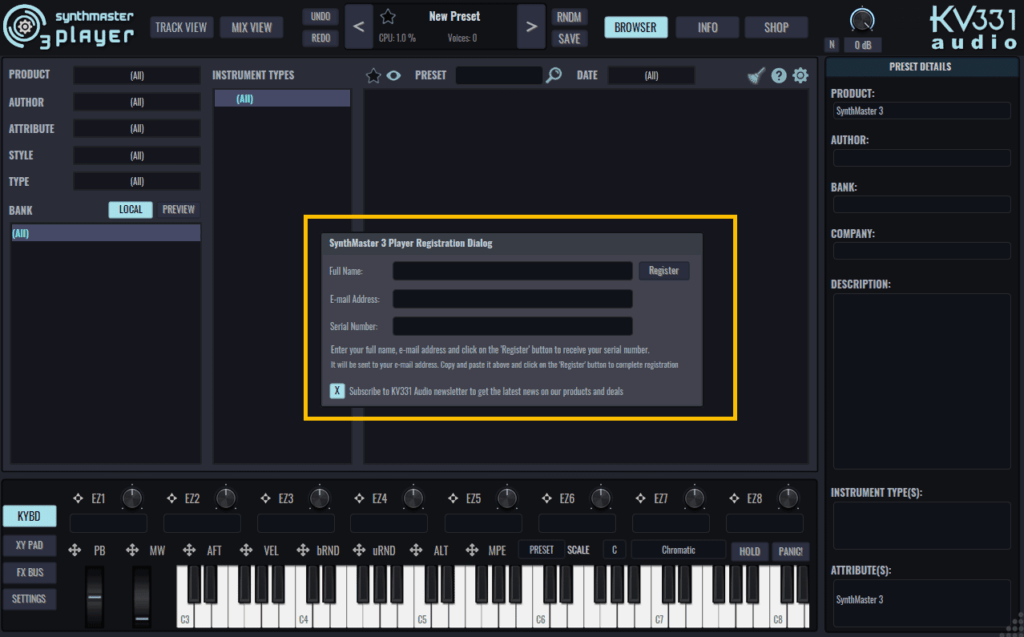Open the TYPE filter dropdown
Screen dimensions: 1024x637
pos(136,182)
